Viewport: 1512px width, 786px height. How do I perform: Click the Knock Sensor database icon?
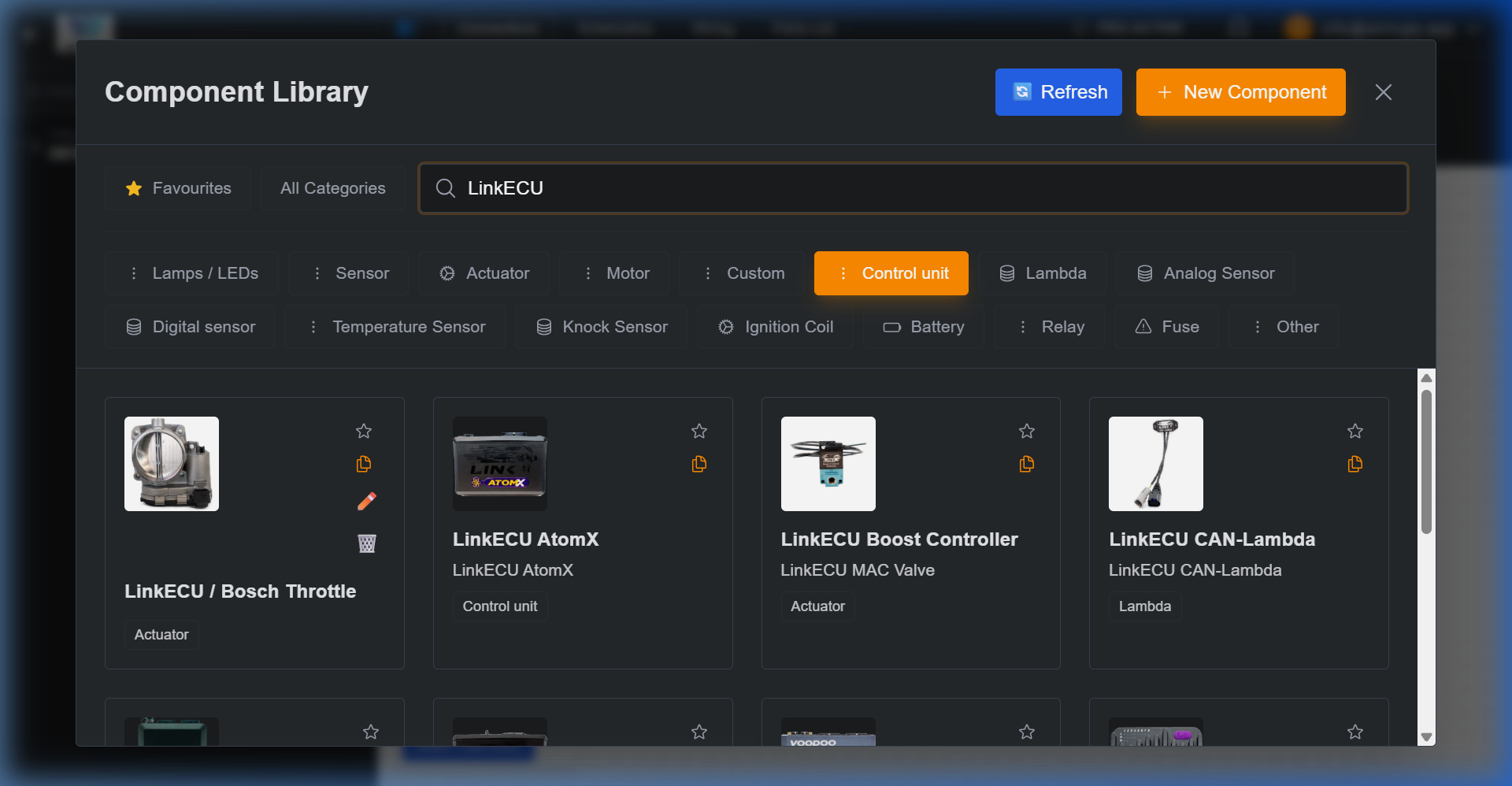pos(544,327)
